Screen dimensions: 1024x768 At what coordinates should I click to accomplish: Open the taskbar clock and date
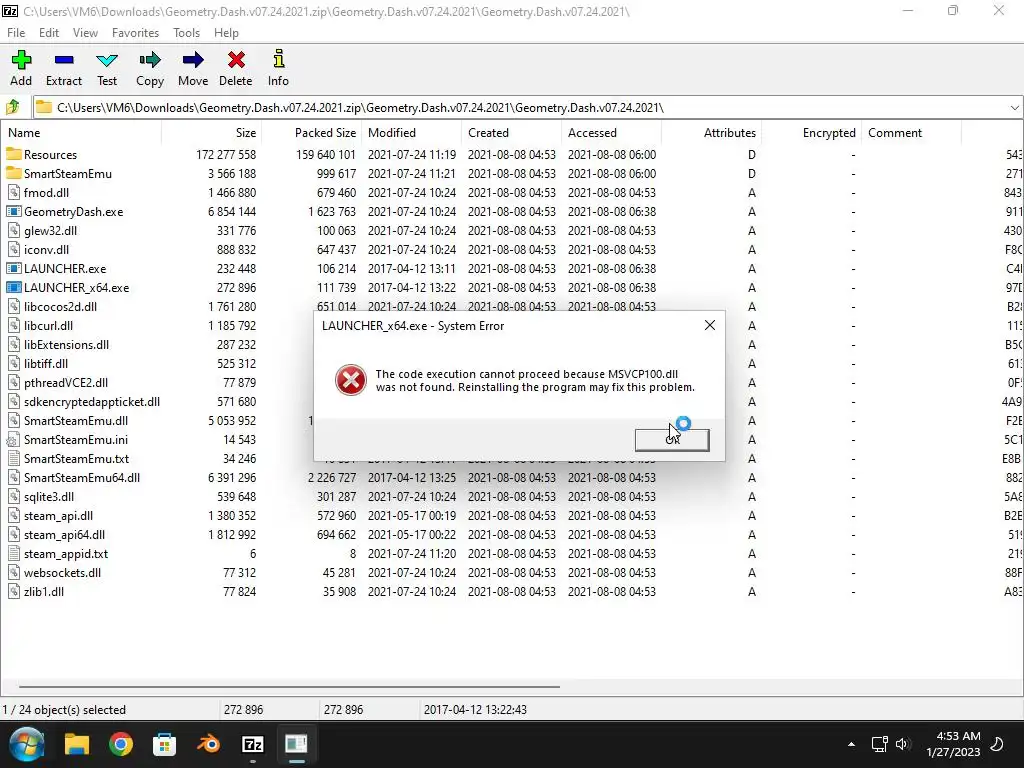953,744
